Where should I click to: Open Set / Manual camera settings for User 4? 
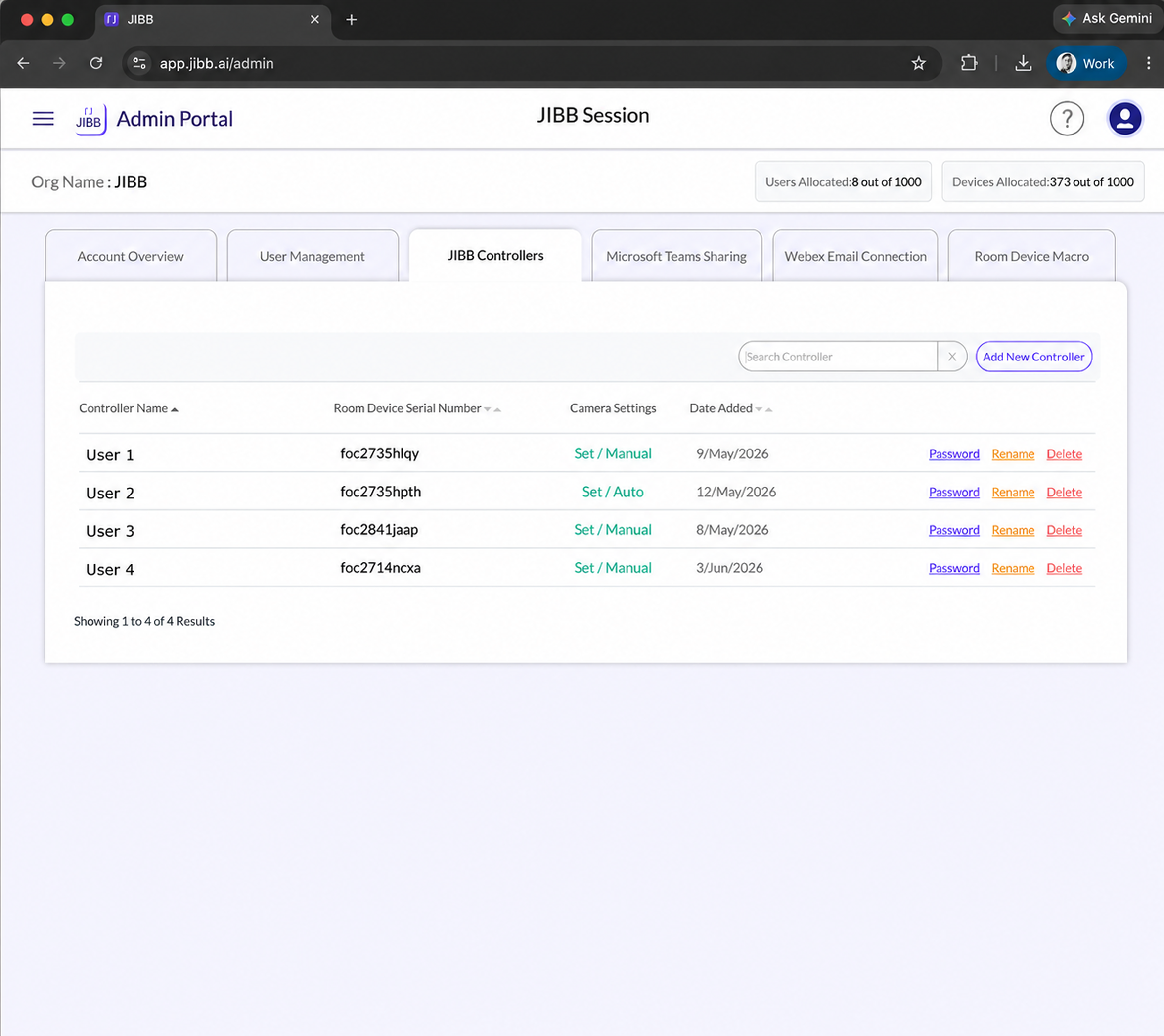612,567
